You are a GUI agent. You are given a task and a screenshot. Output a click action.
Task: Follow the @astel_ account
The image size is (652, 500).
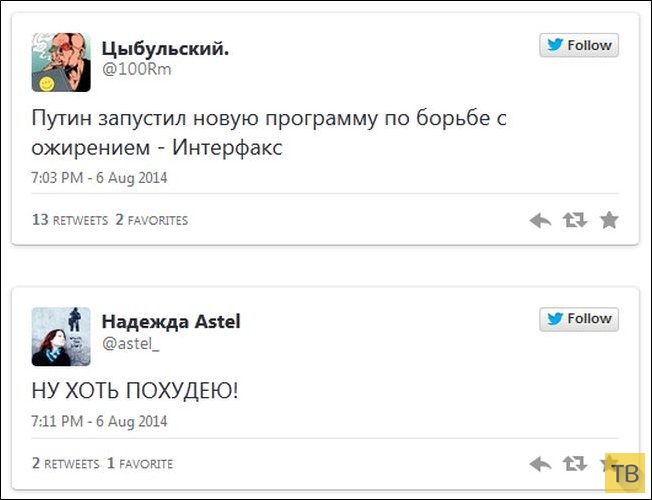coord(579,319)
